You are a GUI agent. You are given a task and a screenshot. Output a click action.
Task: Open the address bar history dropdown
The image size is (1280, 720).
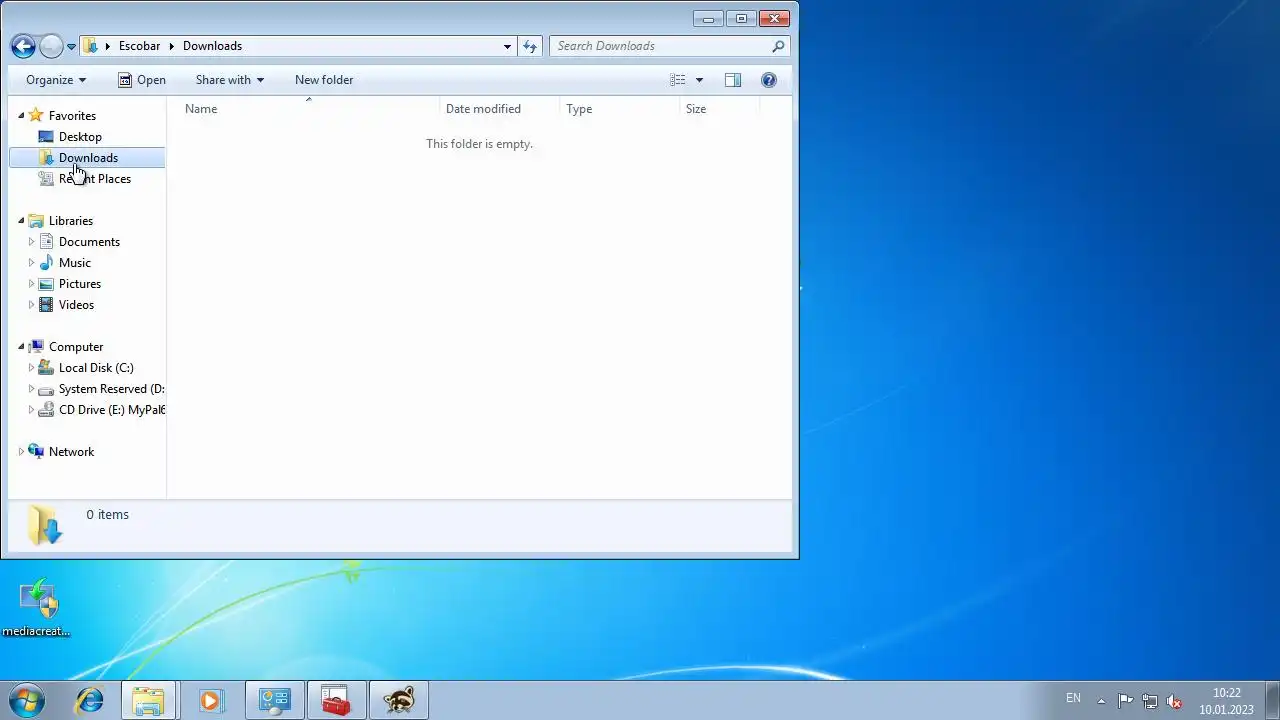click(x=507, y=46)
